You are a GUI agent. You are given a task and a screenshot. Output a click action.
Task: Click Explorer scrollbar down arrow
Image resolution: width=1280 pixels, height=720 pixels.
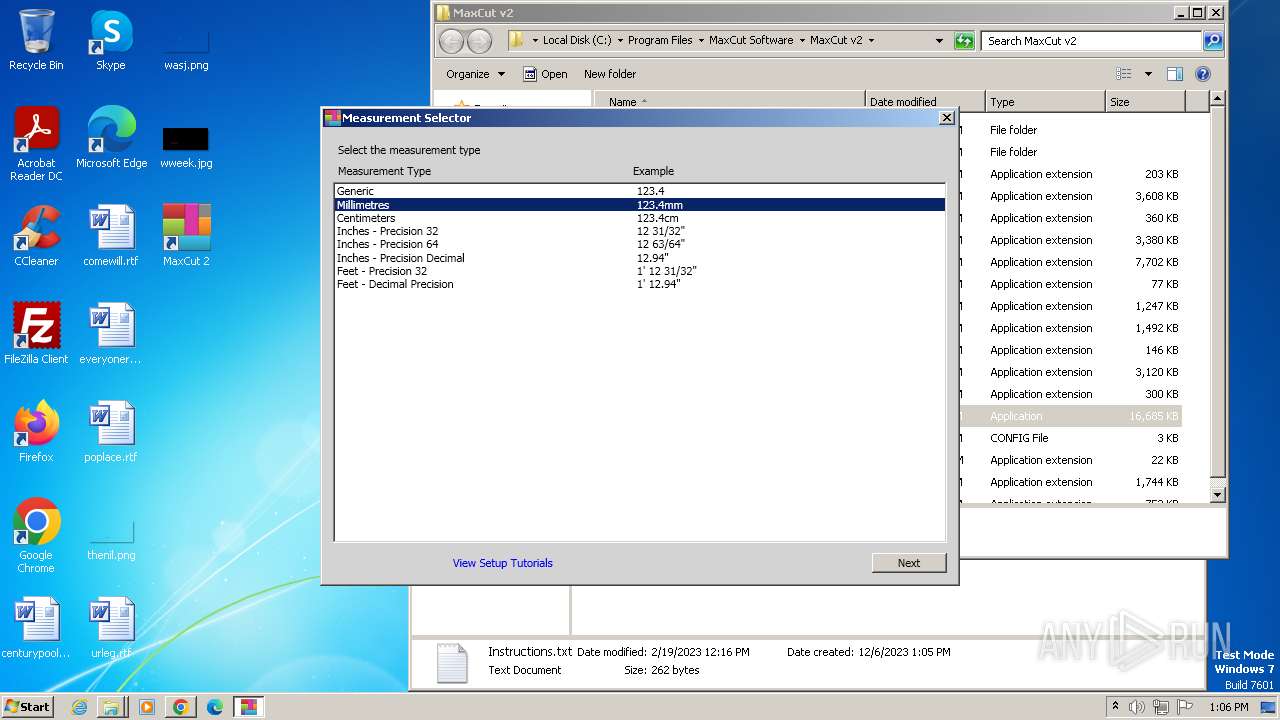[x=1217, y=494]
